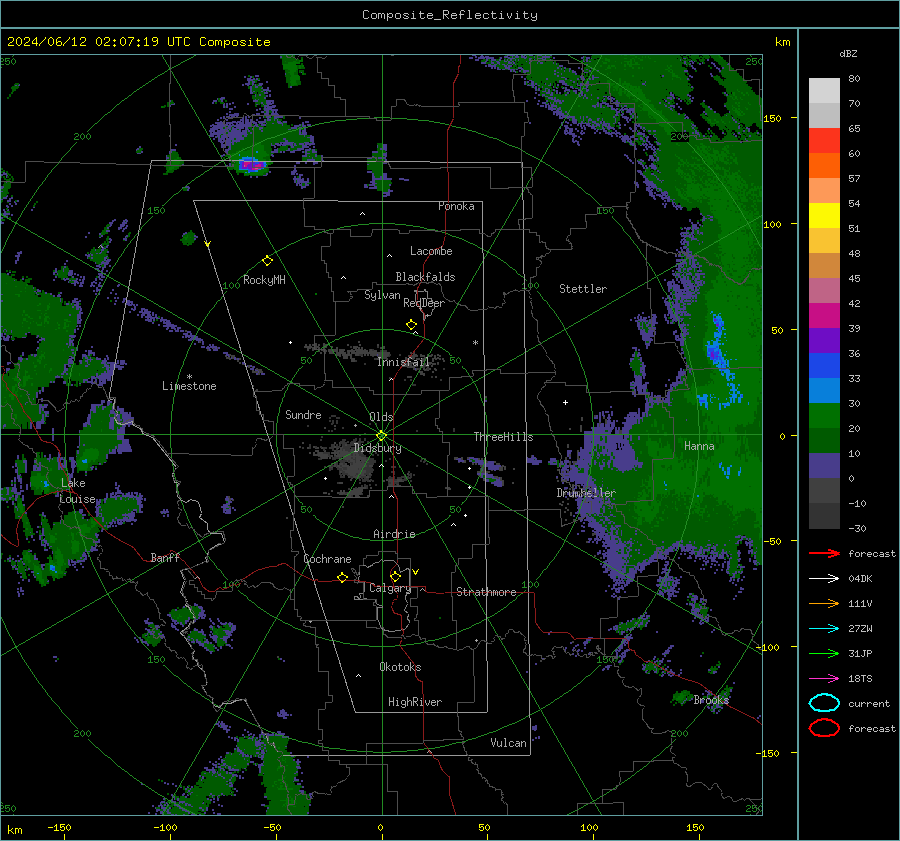900x841 pixels.
Task: Pick the magenta 42 dBZ swatch
Action: coord(824,315)
